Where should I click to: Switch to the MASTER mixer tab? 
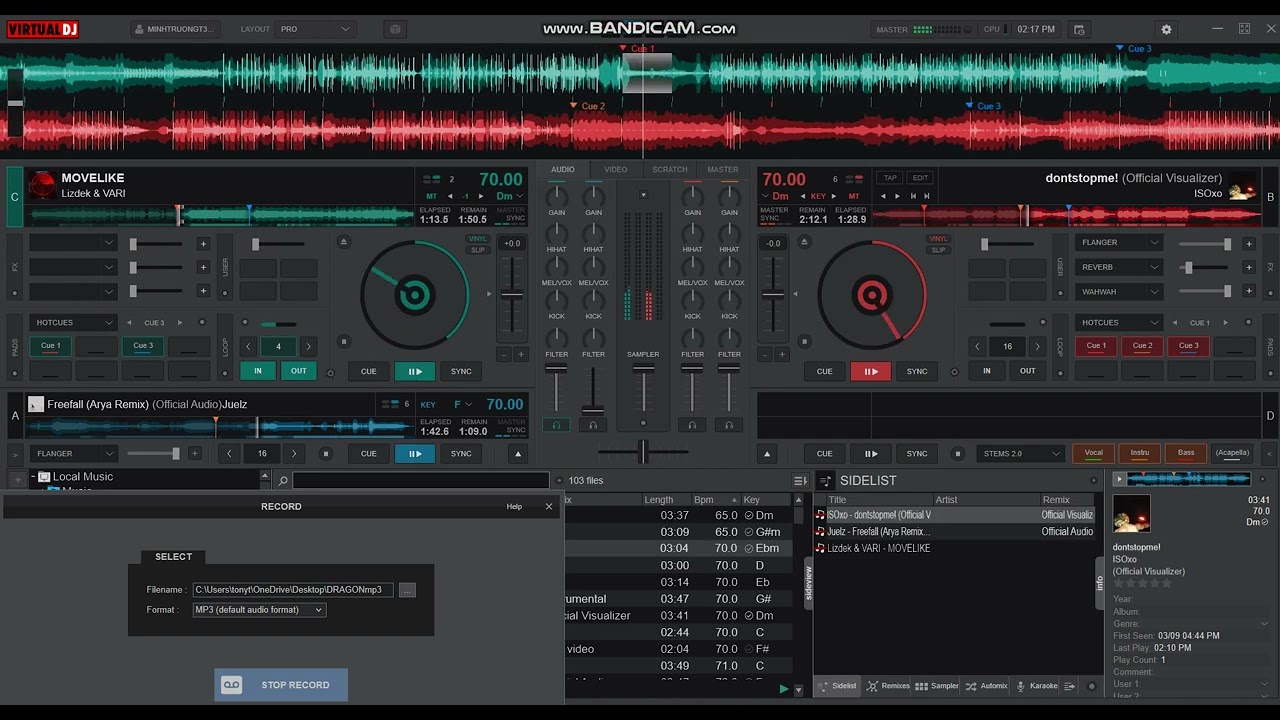722,170
